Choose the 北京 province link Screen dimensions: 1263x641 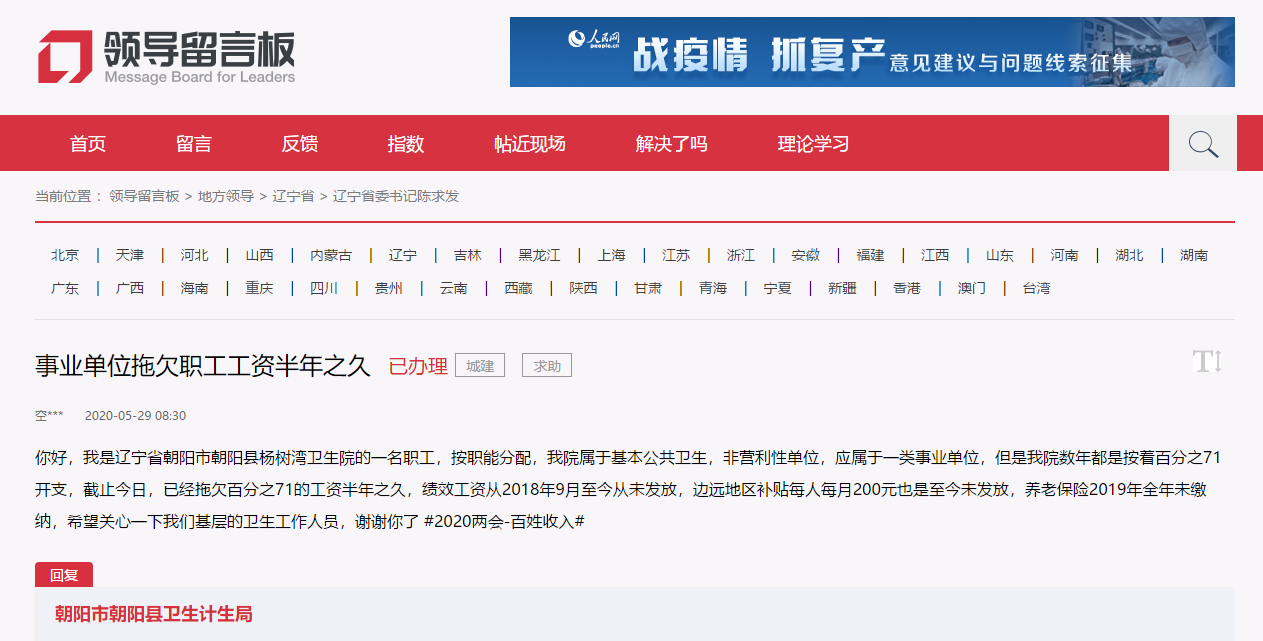pos(65,255)
